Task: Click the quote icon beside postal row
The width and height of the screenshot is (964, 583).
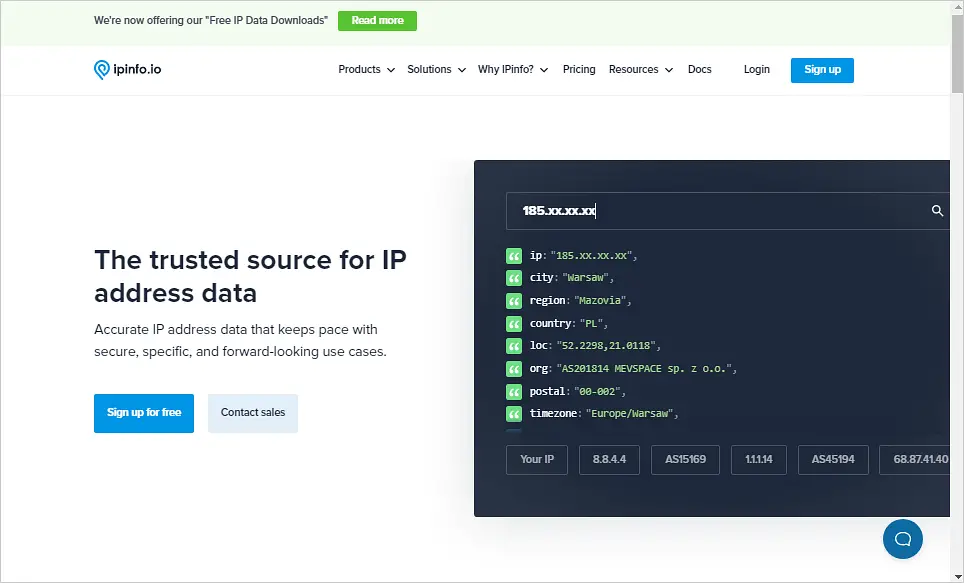Action: (x=514, y=392)
